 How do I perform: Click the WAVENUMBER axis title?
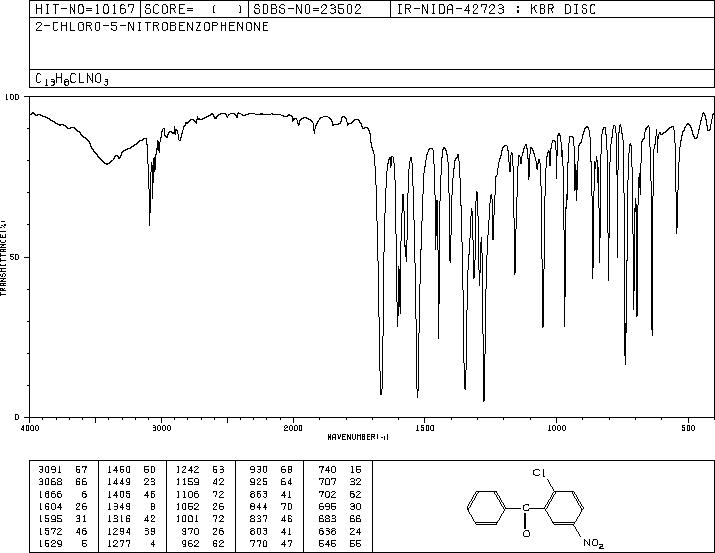point(358,437)
